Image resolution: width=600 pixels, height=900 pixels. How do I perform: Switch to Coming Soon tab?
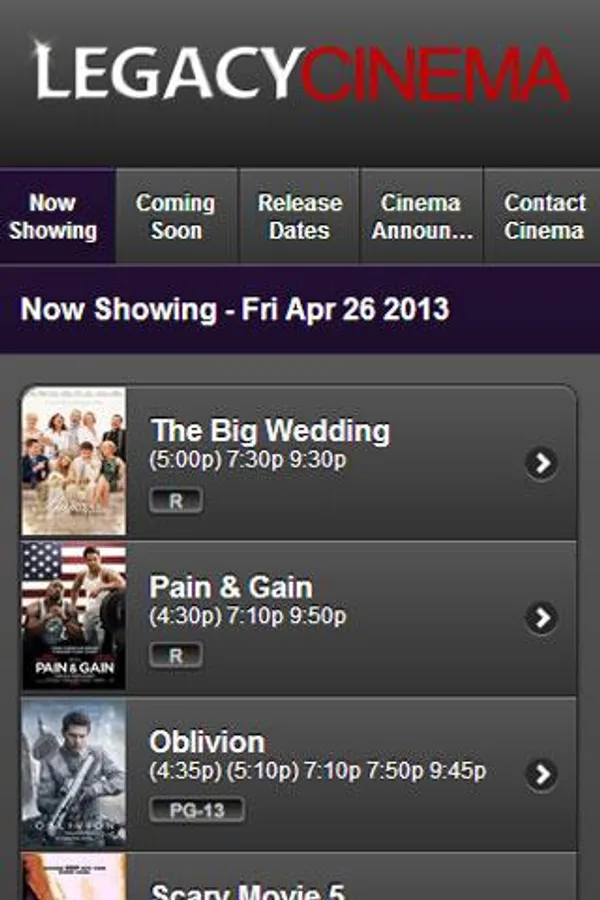coord(176,216)
